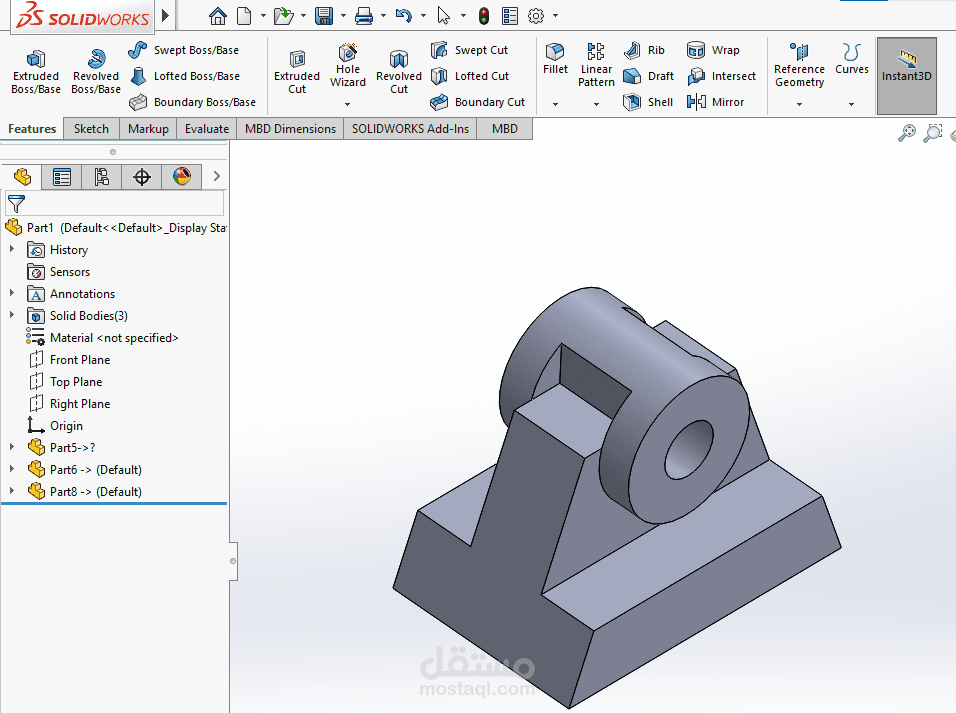Start the Revolved Cut tool
This screenshot has width=956, height=713.
tap(399, 72)
